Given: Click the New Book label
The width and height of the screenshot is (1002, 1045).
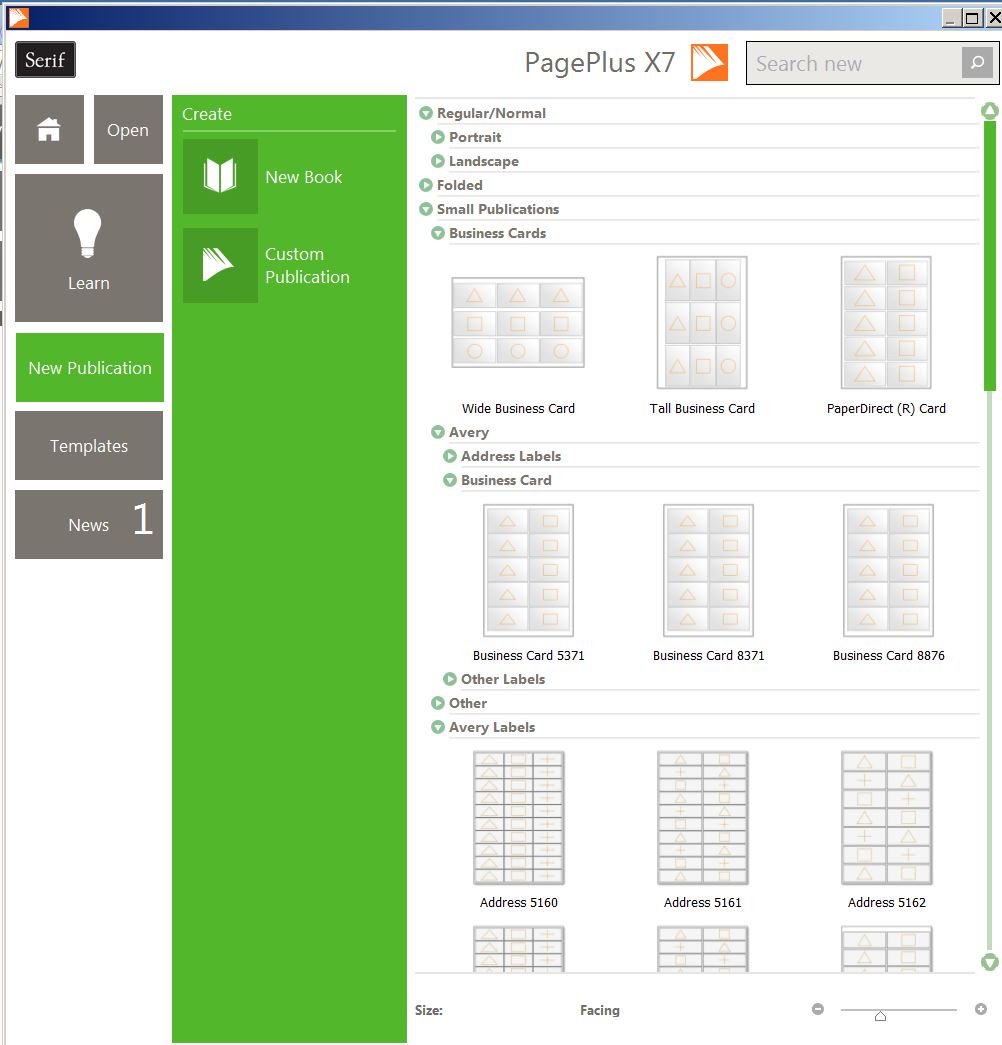Looking at the screenshot, I should (304, 177).
